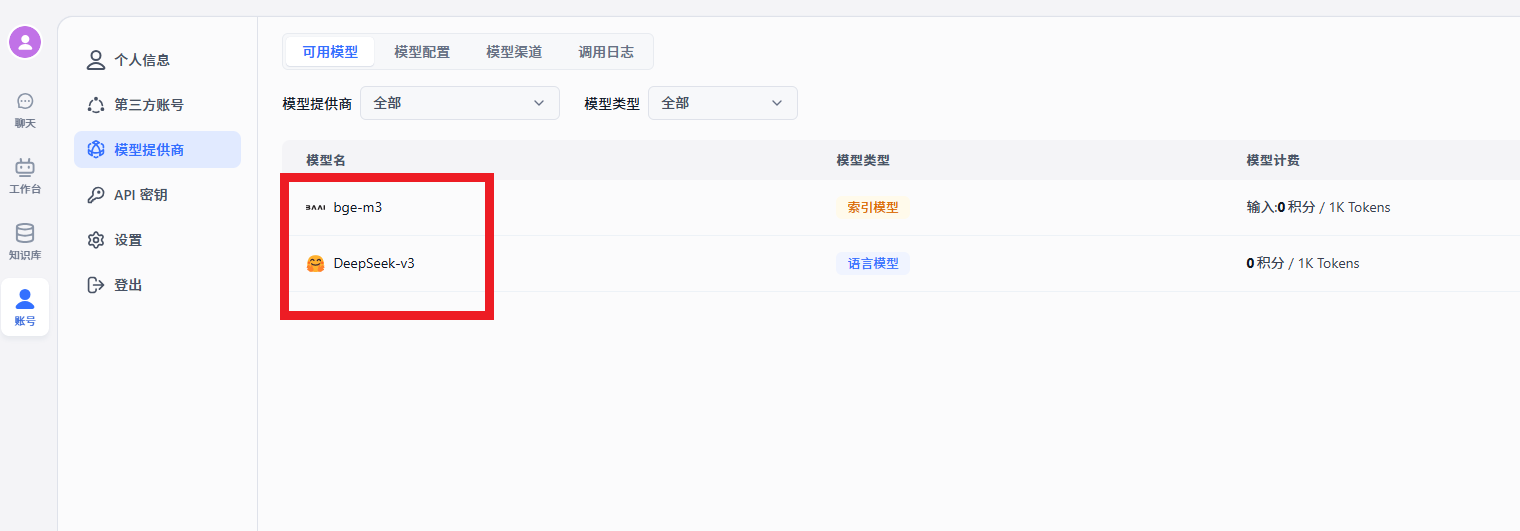Screen dimensions: 1520x531
Task: Click the DeepSeek-v3 model name
Action: [374, 264]
